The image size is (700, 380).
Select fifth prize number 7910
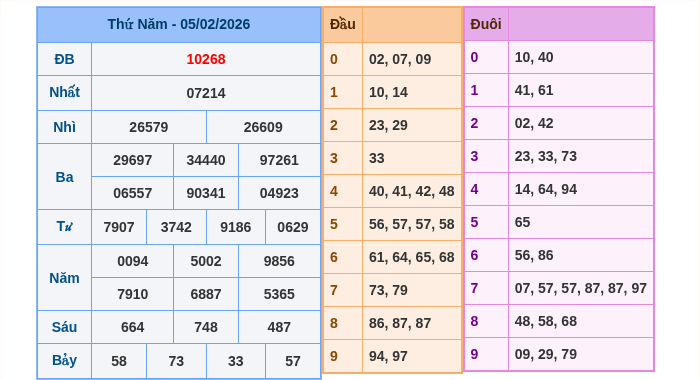pos(133,294)
